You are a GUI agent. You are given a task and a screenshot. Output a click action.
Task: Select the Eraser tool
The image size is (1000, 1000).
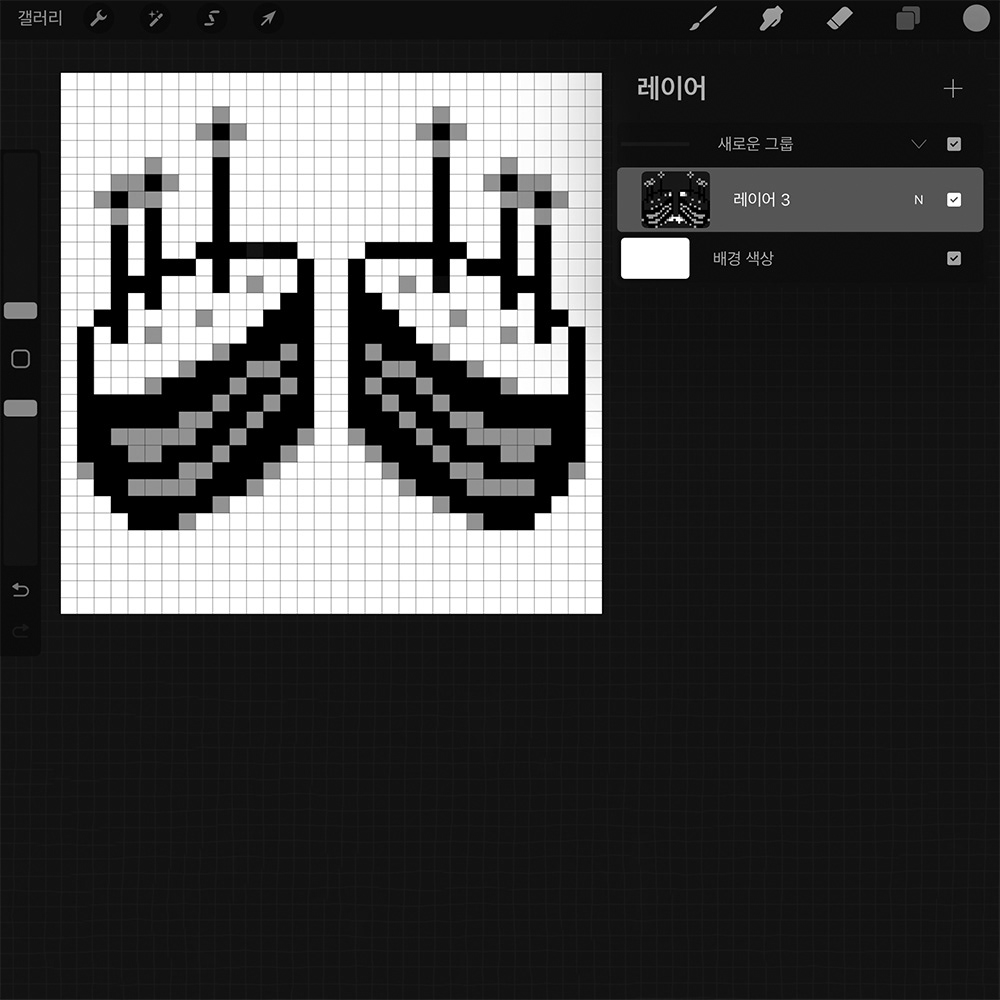[839, 18]
